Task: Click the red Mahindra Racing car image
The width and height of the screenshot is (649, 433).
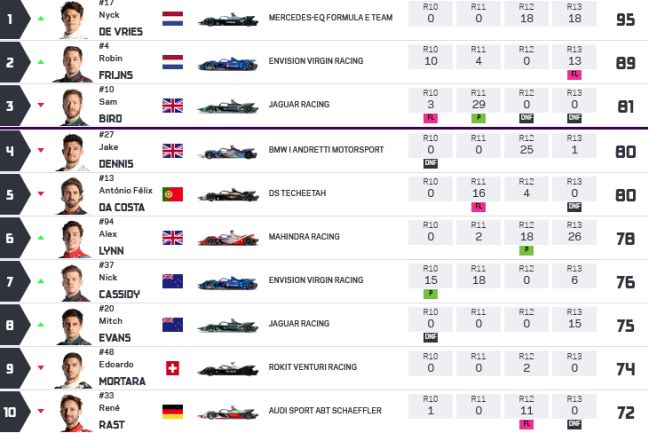Action: tap(228, 238)
